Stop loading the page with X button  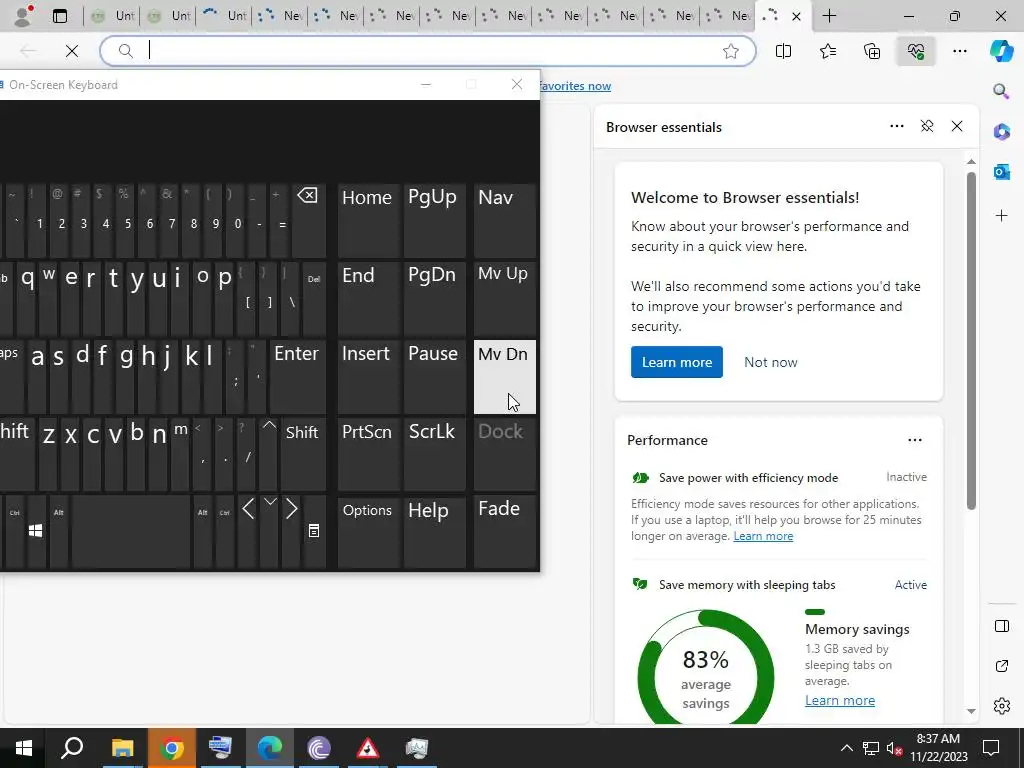(x=72, y=51)
